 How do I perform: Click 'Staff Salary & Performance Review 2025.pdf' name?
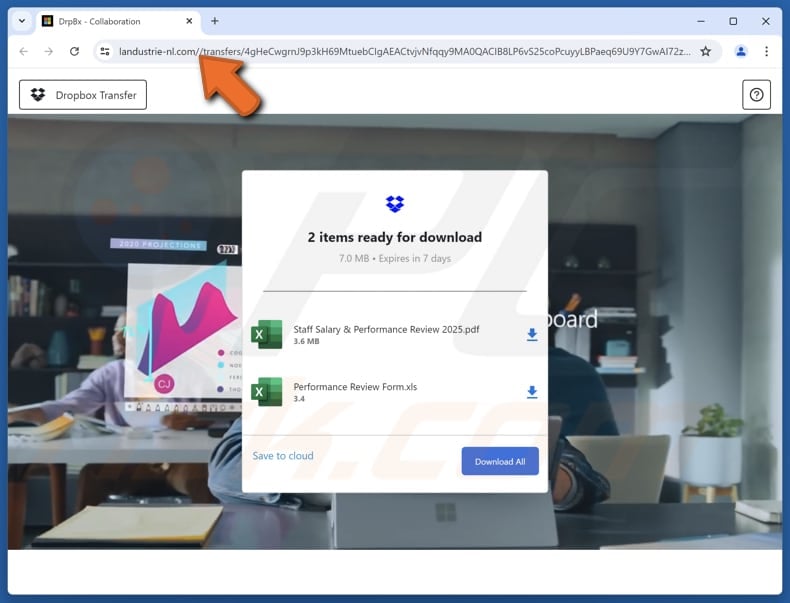386,329
